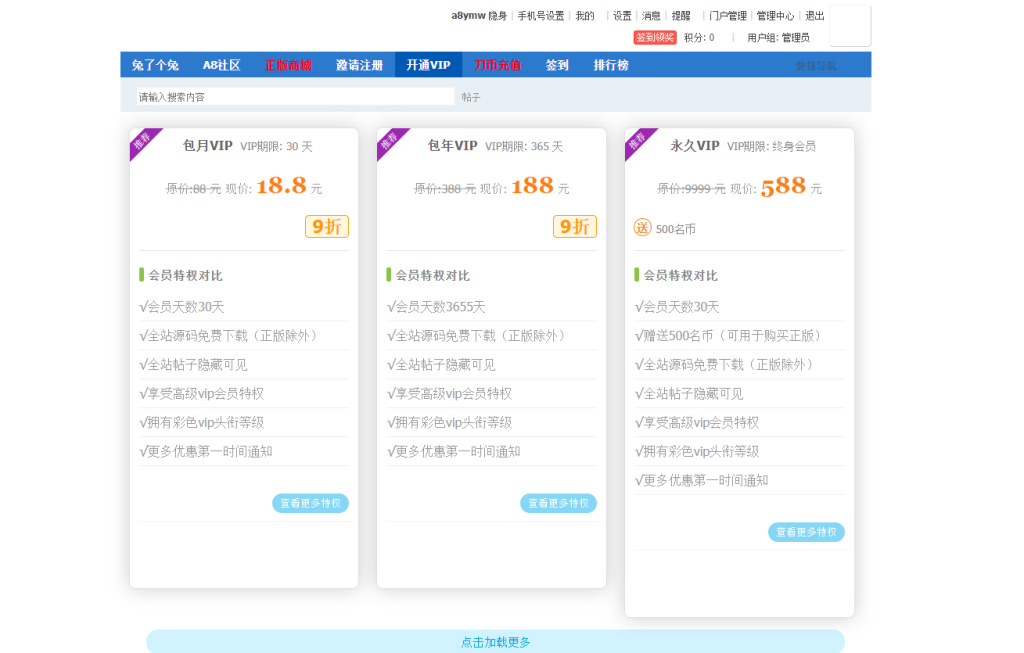This screenshot has height=653, width=1024.
Task: Click the 9折 discount badge on 包年VIP
Action: (x=575, y=227)
